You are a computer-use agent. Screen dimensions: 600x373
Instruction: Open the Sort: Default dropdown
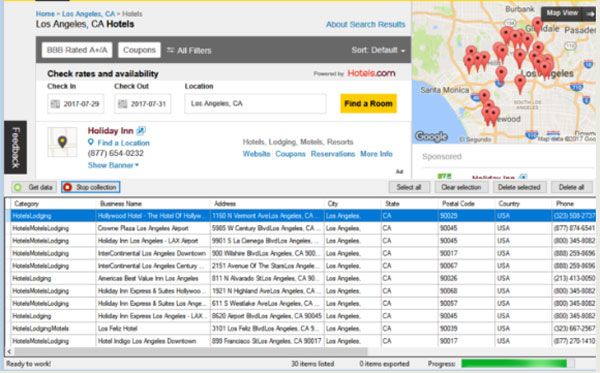tap(378, 50)
